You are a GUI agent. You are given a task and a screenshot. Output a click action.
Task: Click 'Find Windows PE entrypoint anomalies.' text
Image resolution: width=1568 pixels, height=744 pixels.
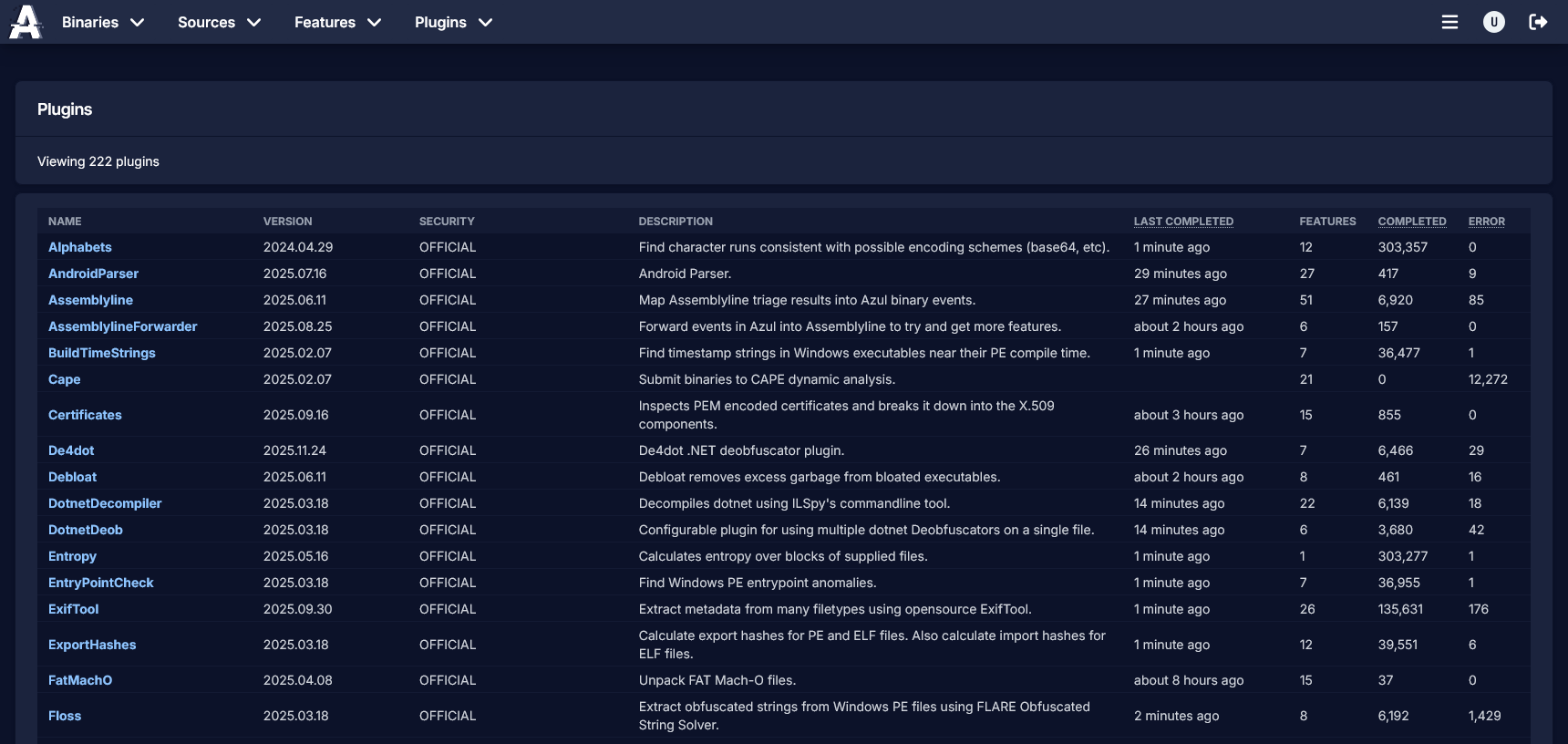[758, 583]
